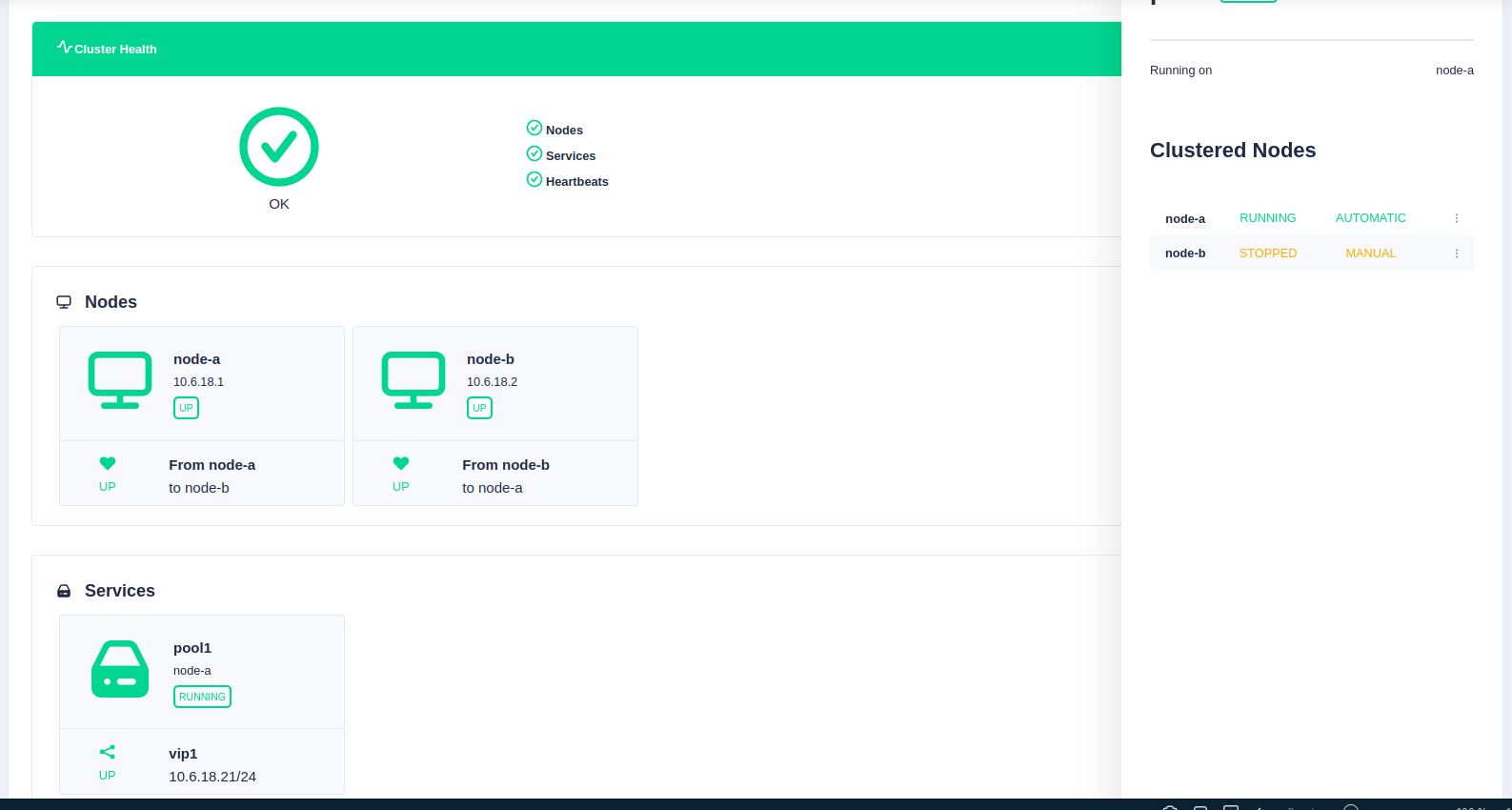Open the node-b row options menu
The image size is (1512, 810).
click(x=1456, y=253)
